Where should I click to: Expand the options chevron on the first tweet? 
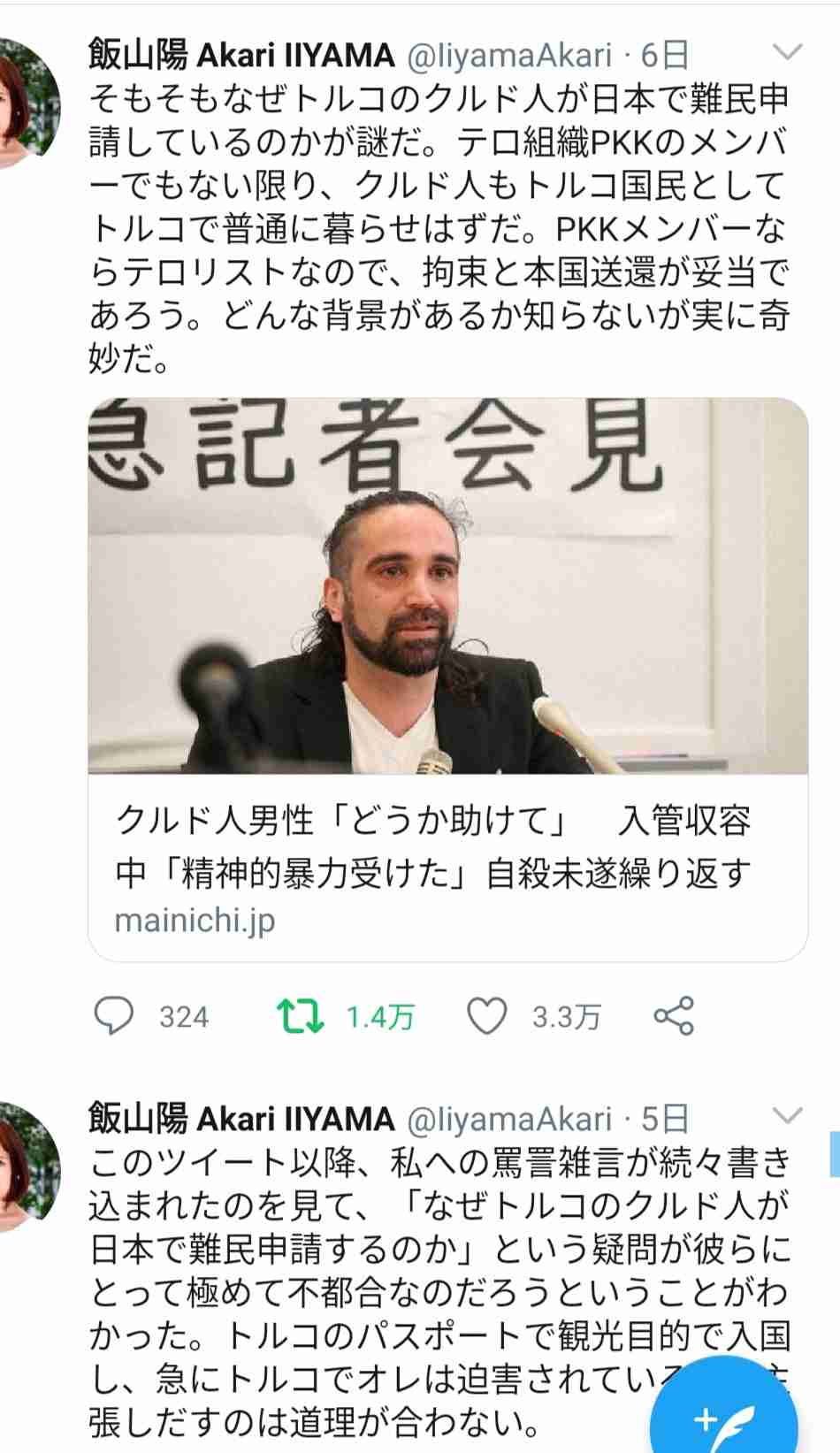coord(786,52)
